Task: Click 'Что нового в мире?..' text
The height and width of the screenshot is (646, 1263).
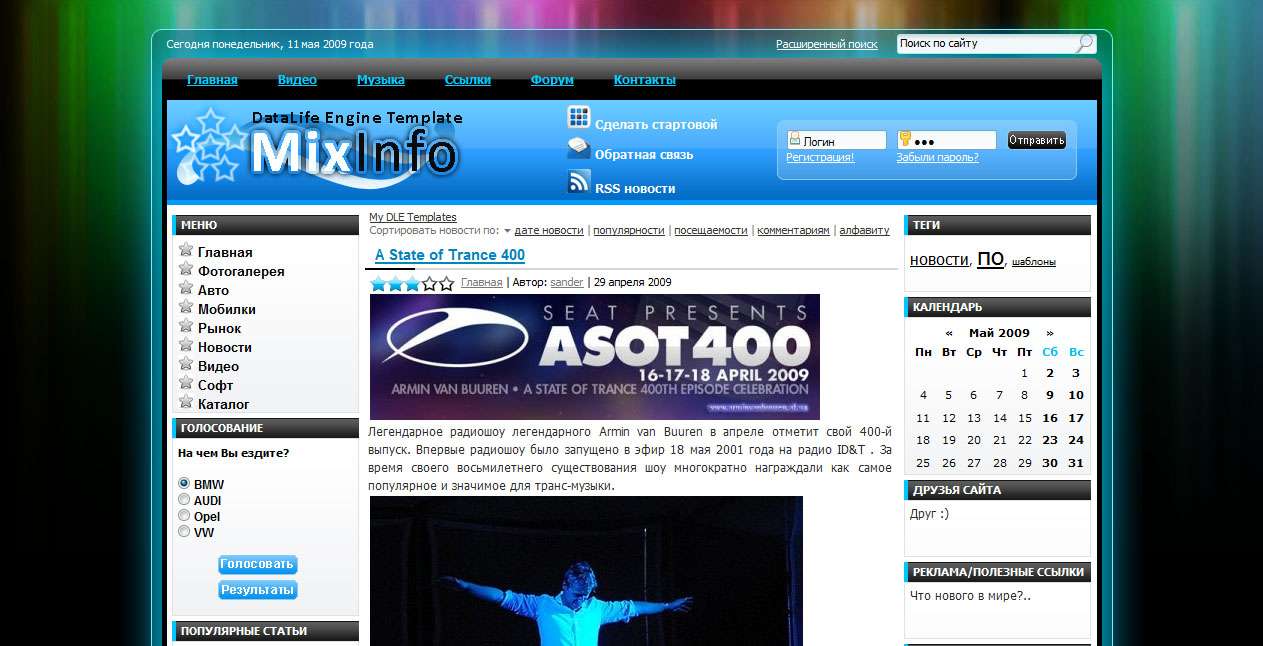Action: click(970, 596)
